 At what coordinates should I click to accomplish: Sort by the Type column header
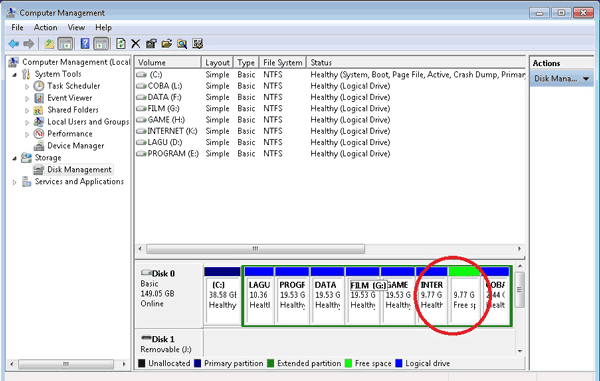[x=246, y=62]
